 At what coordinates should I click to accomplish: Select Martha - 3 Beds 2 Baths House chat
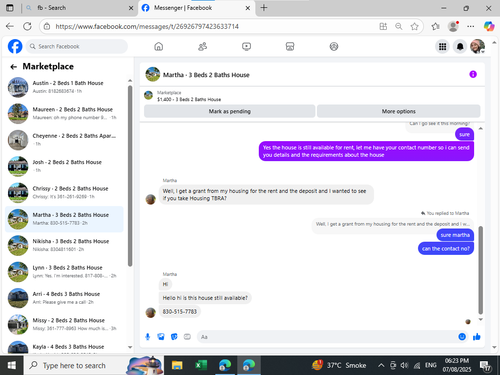tap(64, 219)
